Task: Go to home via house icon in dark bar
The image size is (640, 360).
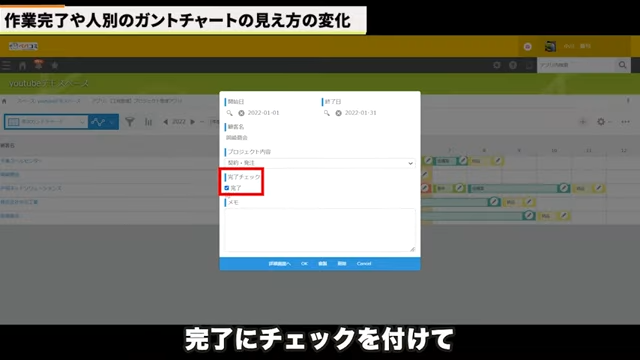Action: (22, 65)
